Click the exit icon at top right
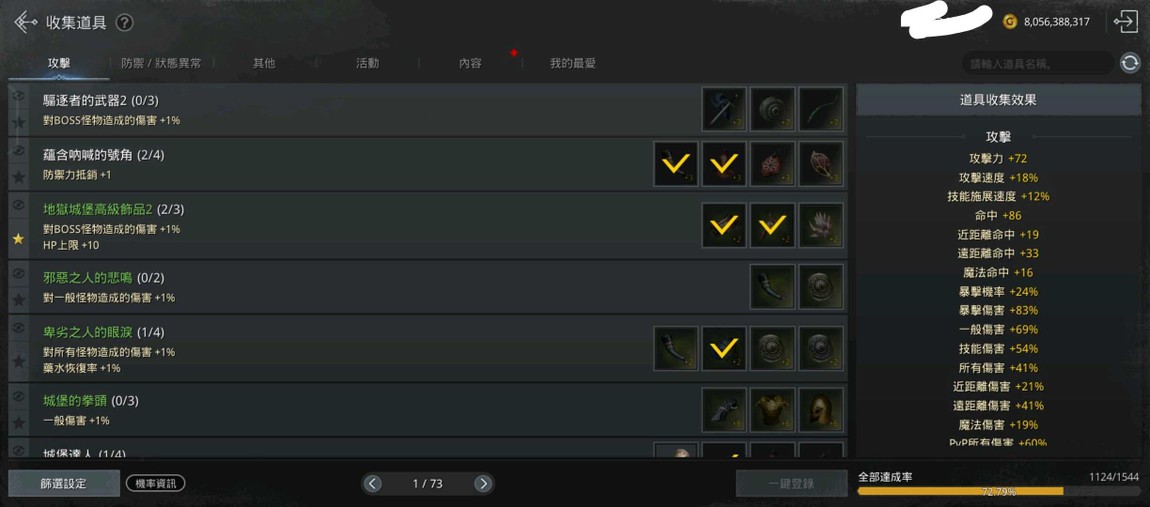The height and width of the screenshot is (507, 1150). pos(1125,22)
